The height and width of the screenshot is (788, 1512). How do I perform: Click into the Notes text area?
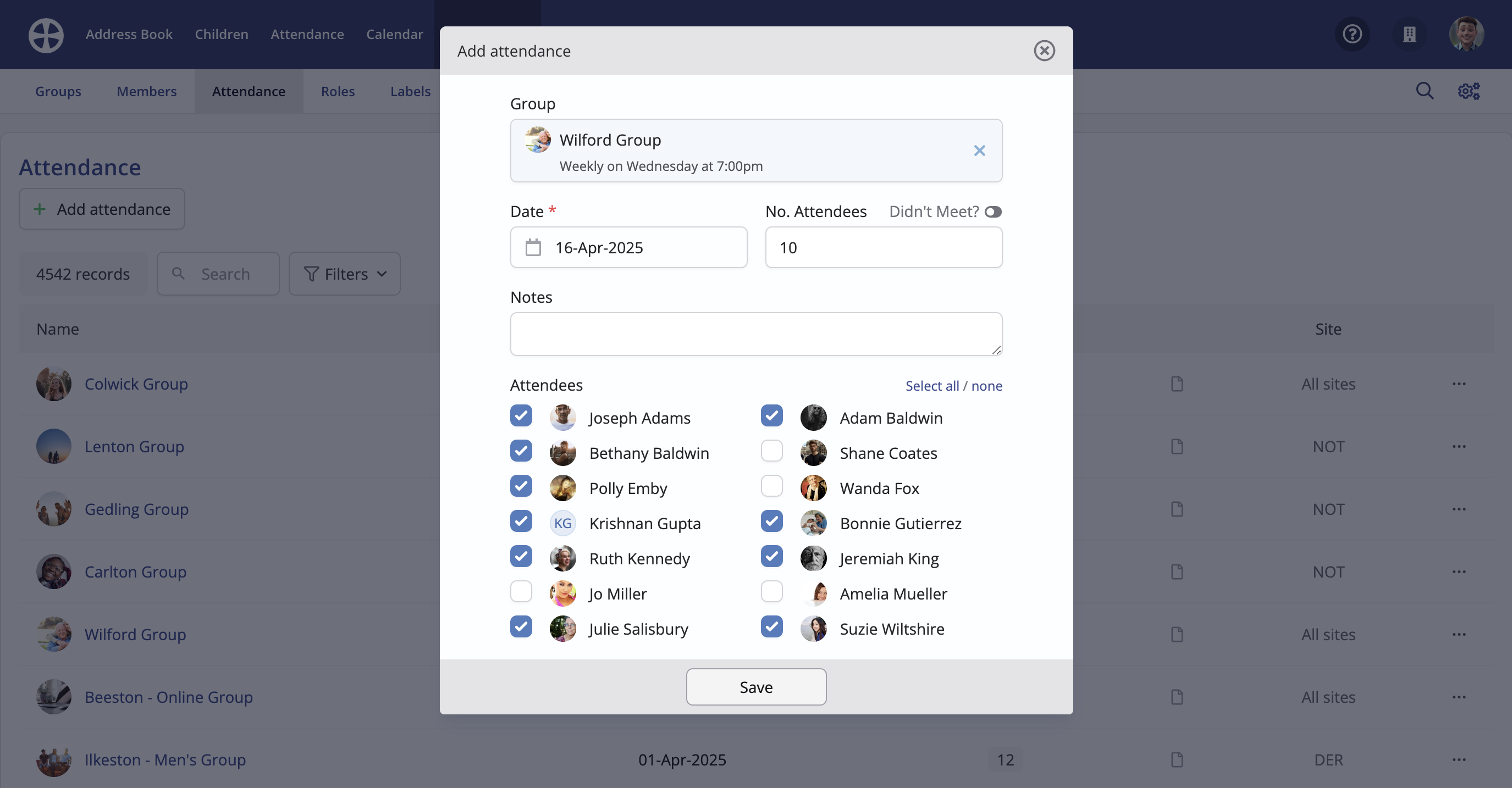tap(755, 334)
